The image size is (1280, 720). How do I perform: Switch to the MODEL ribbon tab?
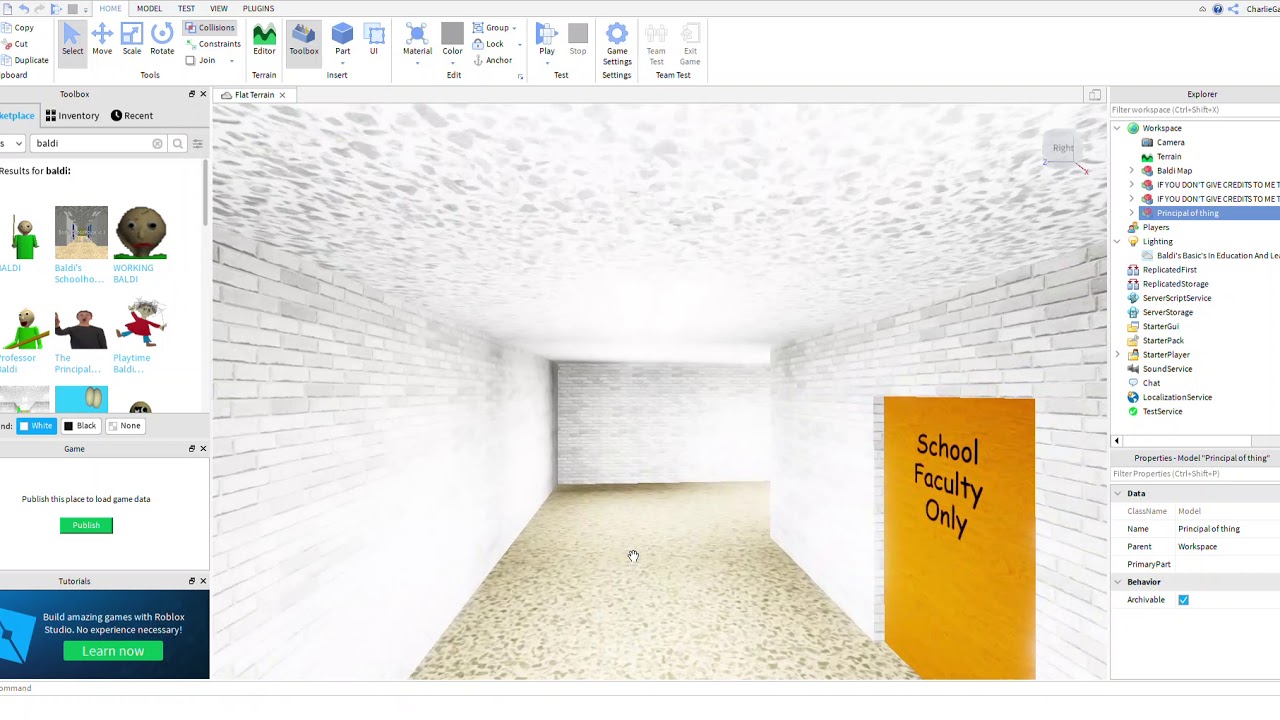(x=149, y=9)
